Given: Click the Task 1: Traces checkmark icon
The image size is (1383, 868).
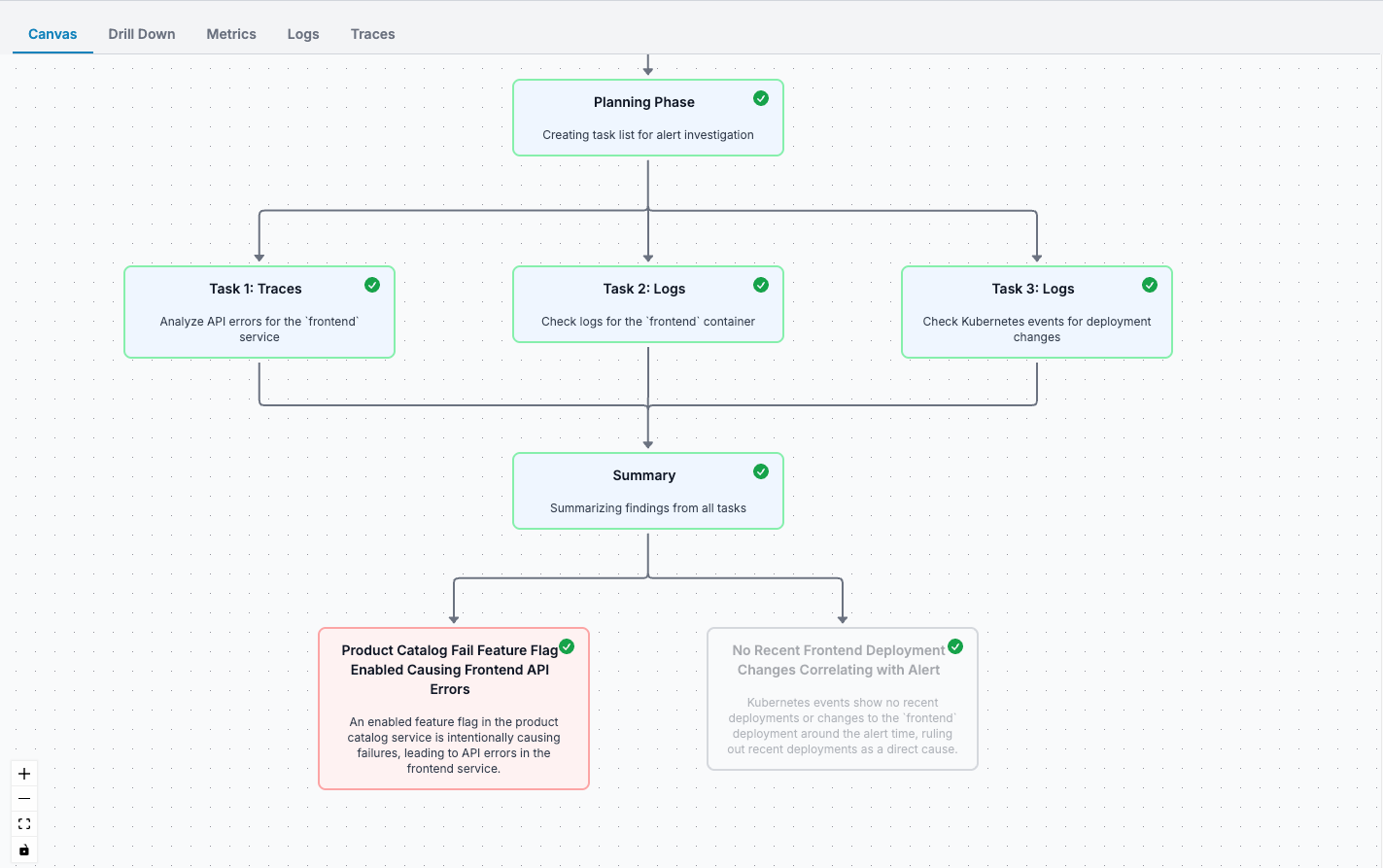Looking at the screenshot, I should [x=372, y=285].
